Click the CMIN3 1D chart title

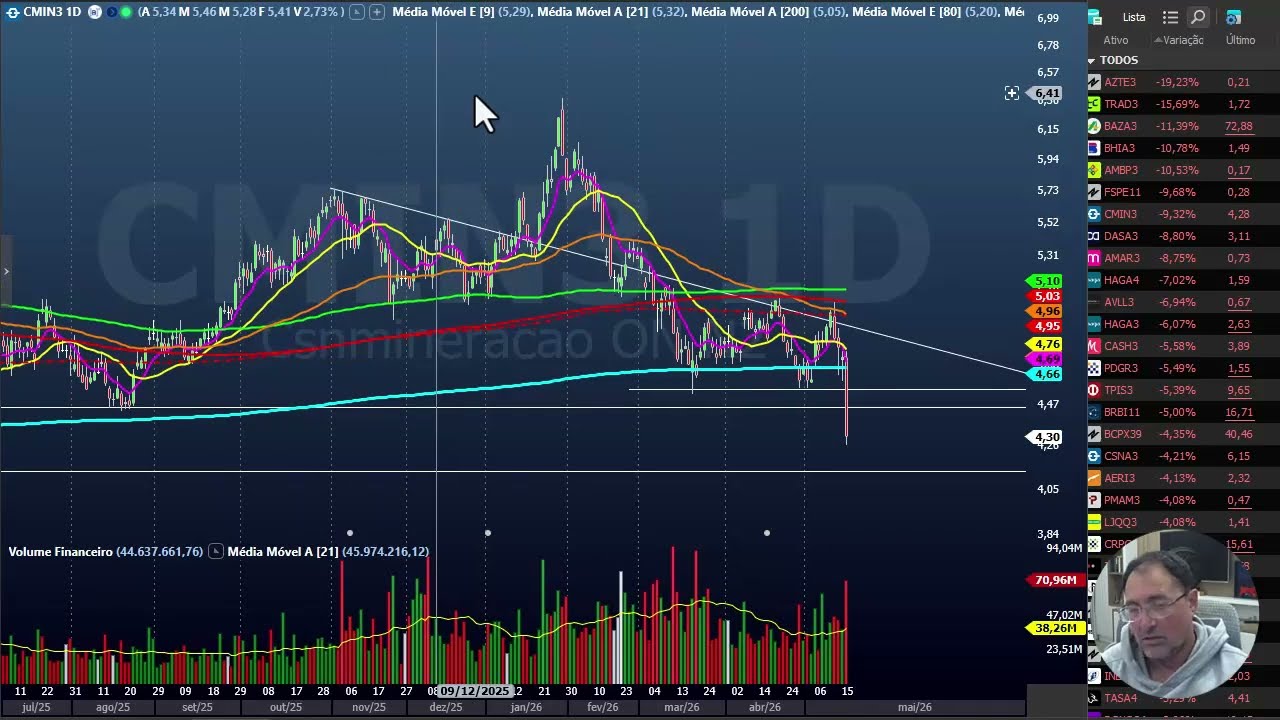[52, 12]
